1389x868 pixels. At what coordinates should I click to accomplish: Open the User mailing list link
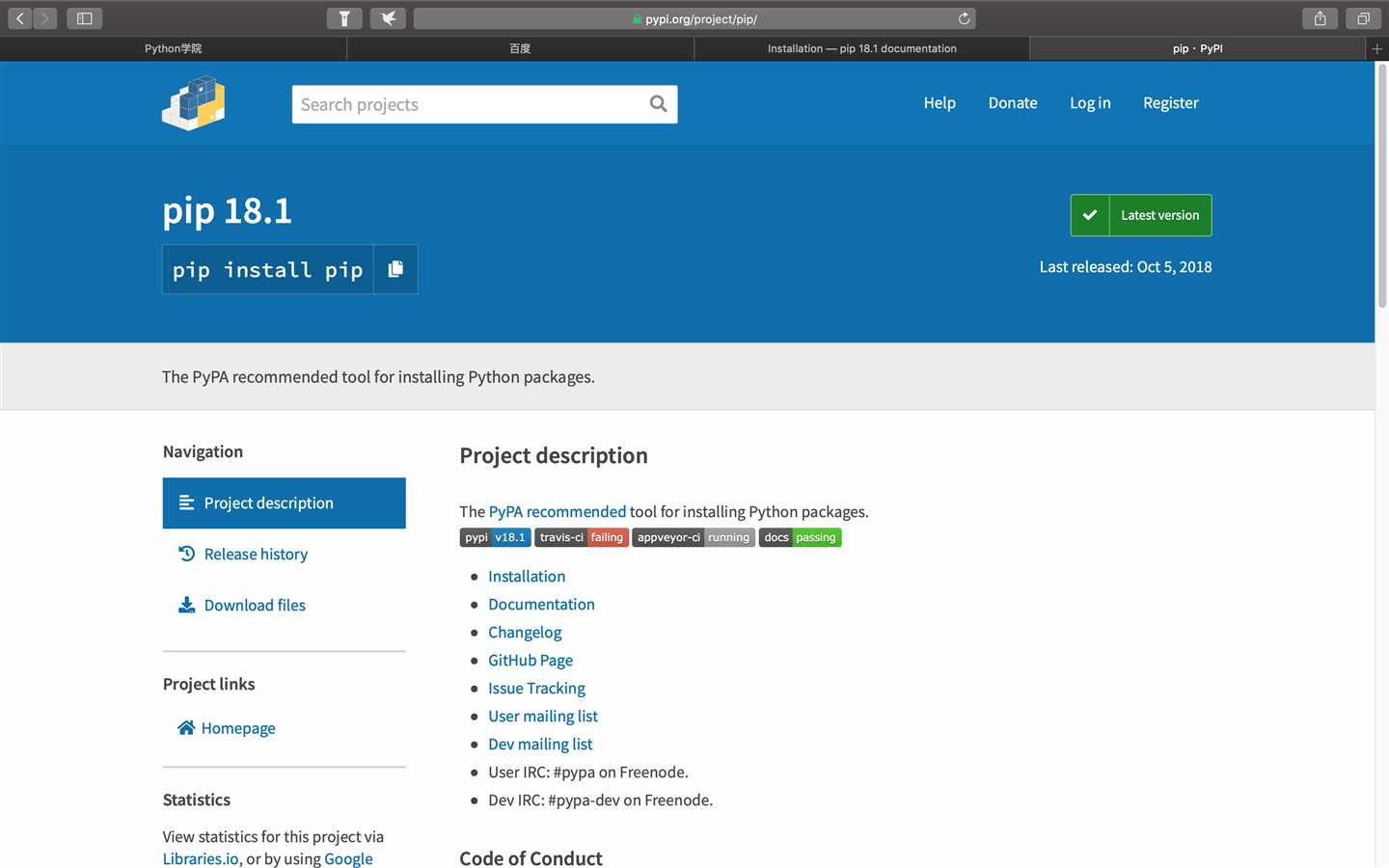click(x=543, y=716)
